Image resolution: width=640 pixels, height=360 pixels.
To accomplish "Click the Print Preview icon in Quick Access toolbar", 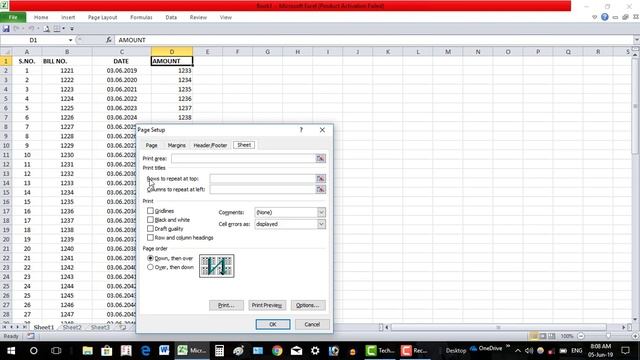I will click(x=47, y=29).
